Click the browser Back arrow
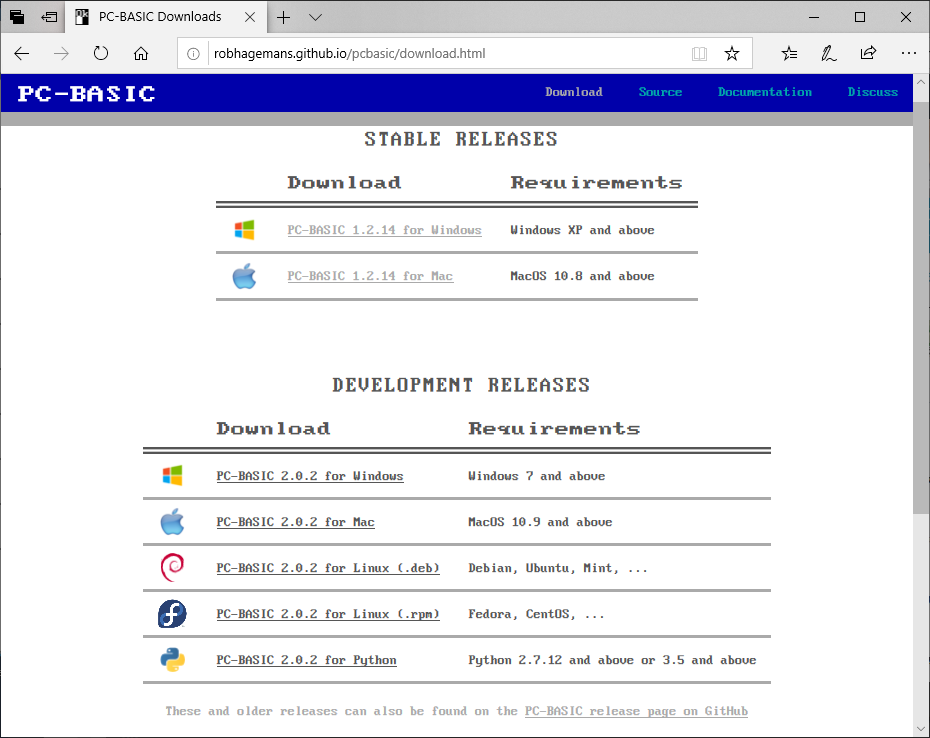Screen dimensions: 930x738 coord(22,53)
